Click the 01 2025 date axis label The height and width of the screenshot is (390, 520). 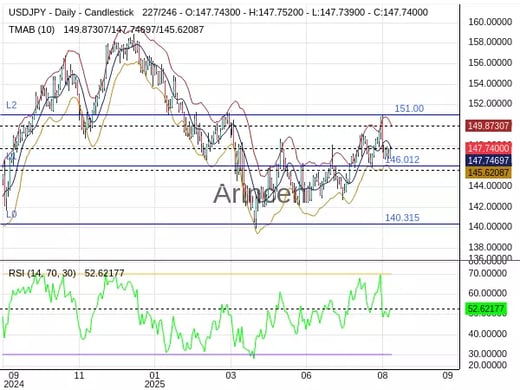tap(154, 380)
